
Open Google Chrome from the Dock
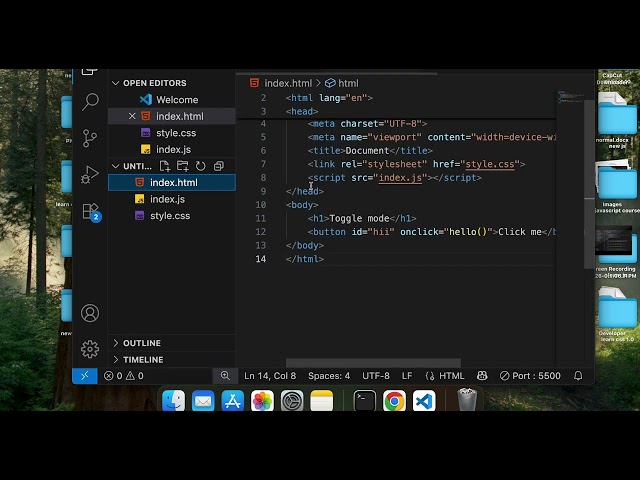coord(394,401)
